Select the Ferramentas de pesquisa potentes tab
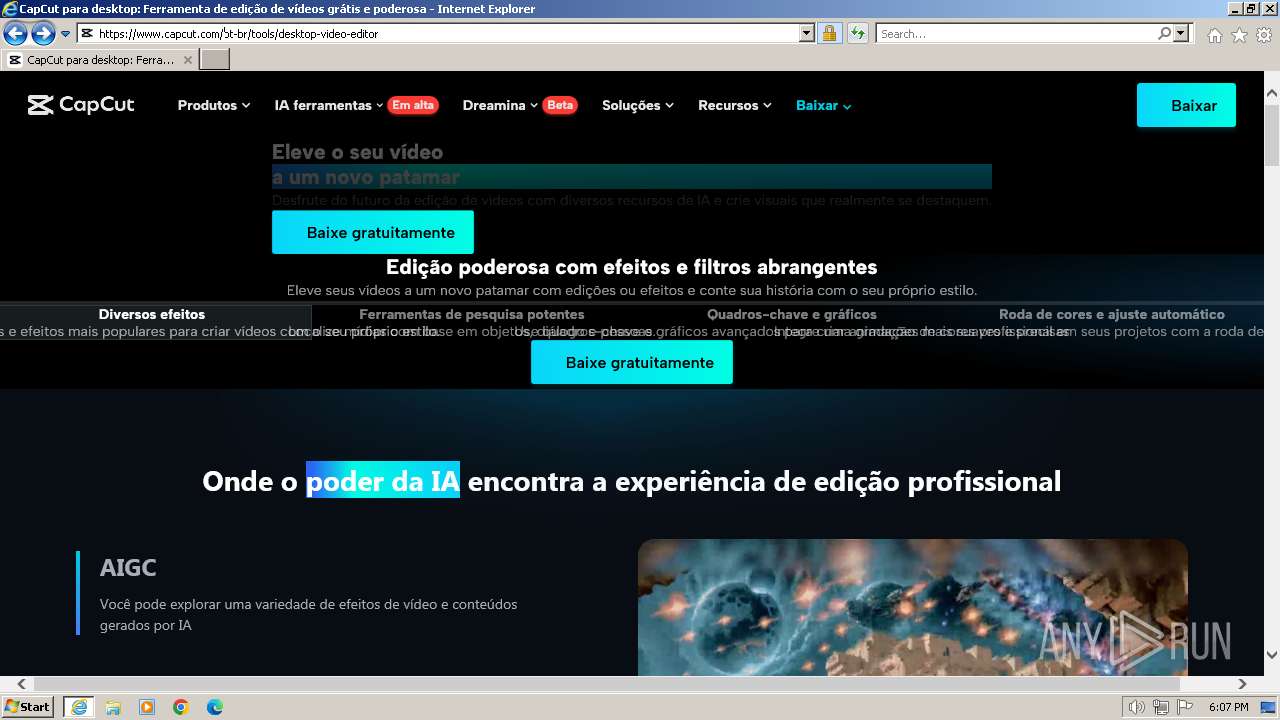Viewport: 1280px width, 720px height. pos(472,314)
